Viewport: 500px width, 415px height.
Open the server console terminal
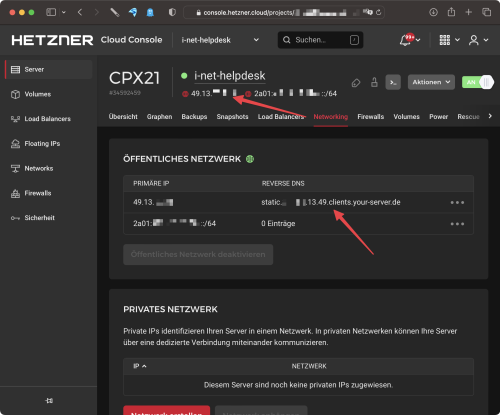point(393,82)
